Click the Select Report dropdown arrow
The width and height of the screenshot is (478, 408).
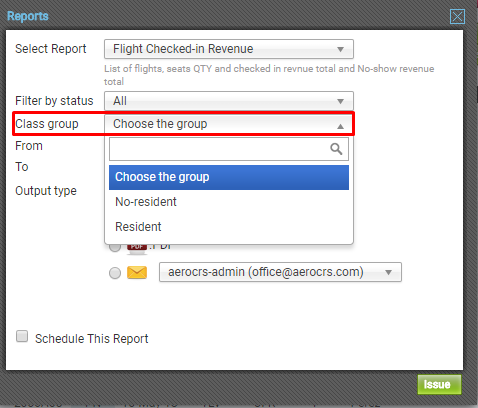coord(340,49)
